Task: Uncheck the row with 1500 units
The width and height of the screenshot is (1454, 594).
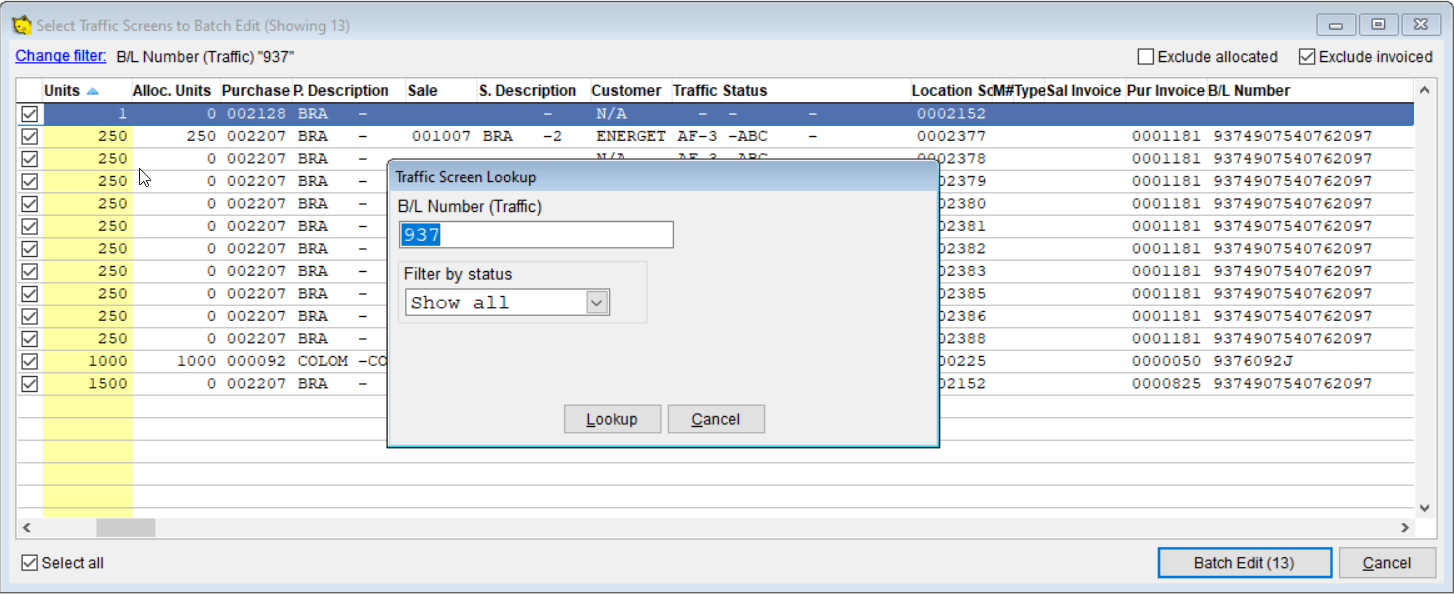Action: (30, 384)
